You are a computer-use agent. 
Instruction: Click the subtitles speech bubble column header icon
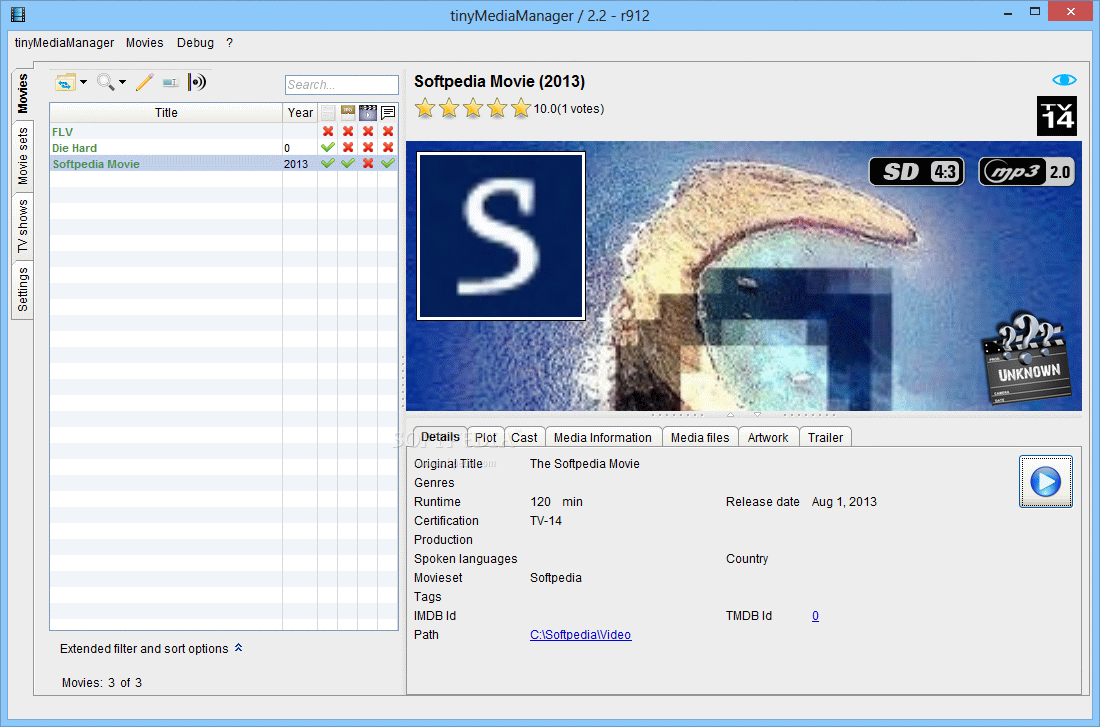click(x=388, y=112)
